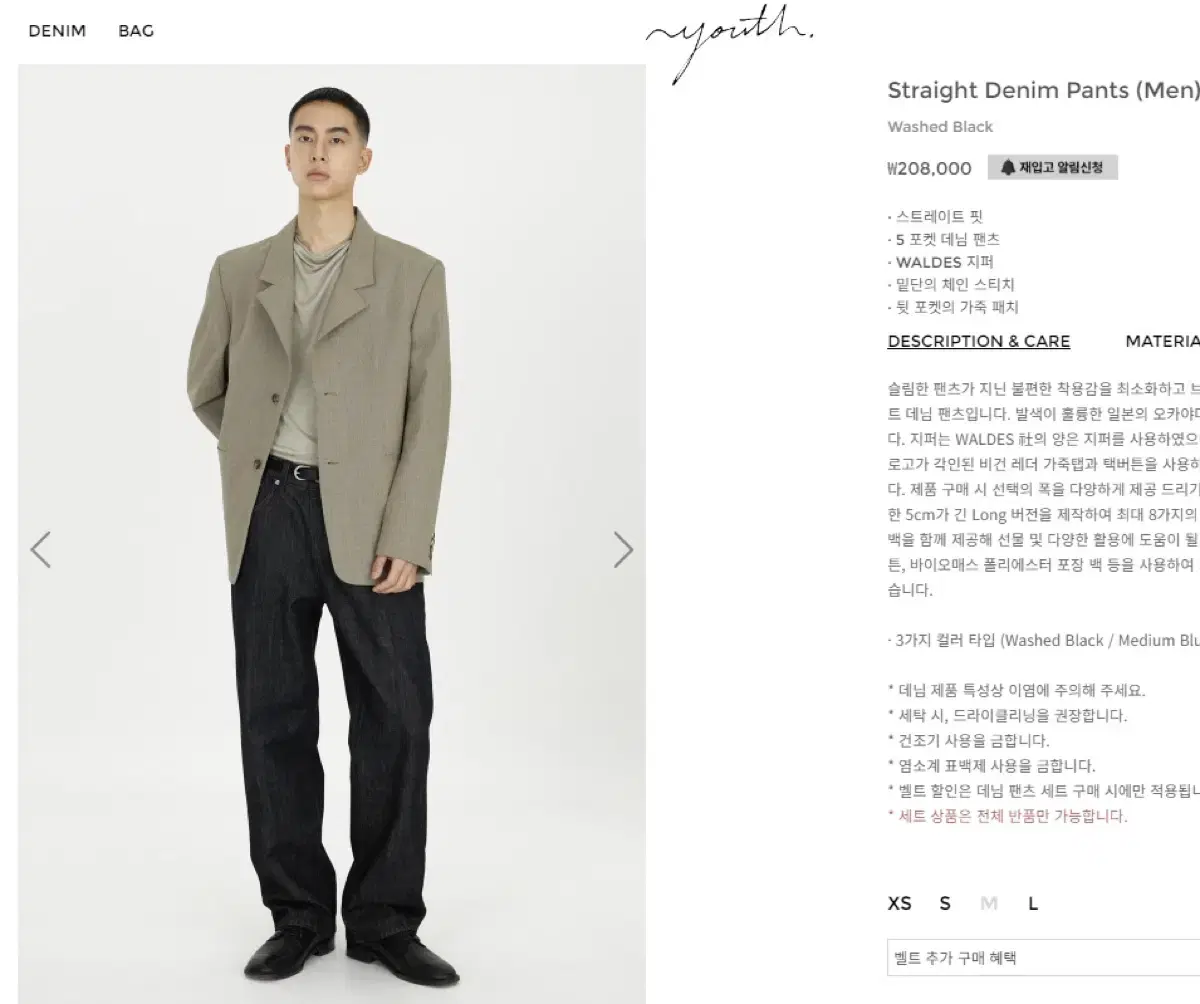
Task: Select size XS
Action: pos(900,903)
